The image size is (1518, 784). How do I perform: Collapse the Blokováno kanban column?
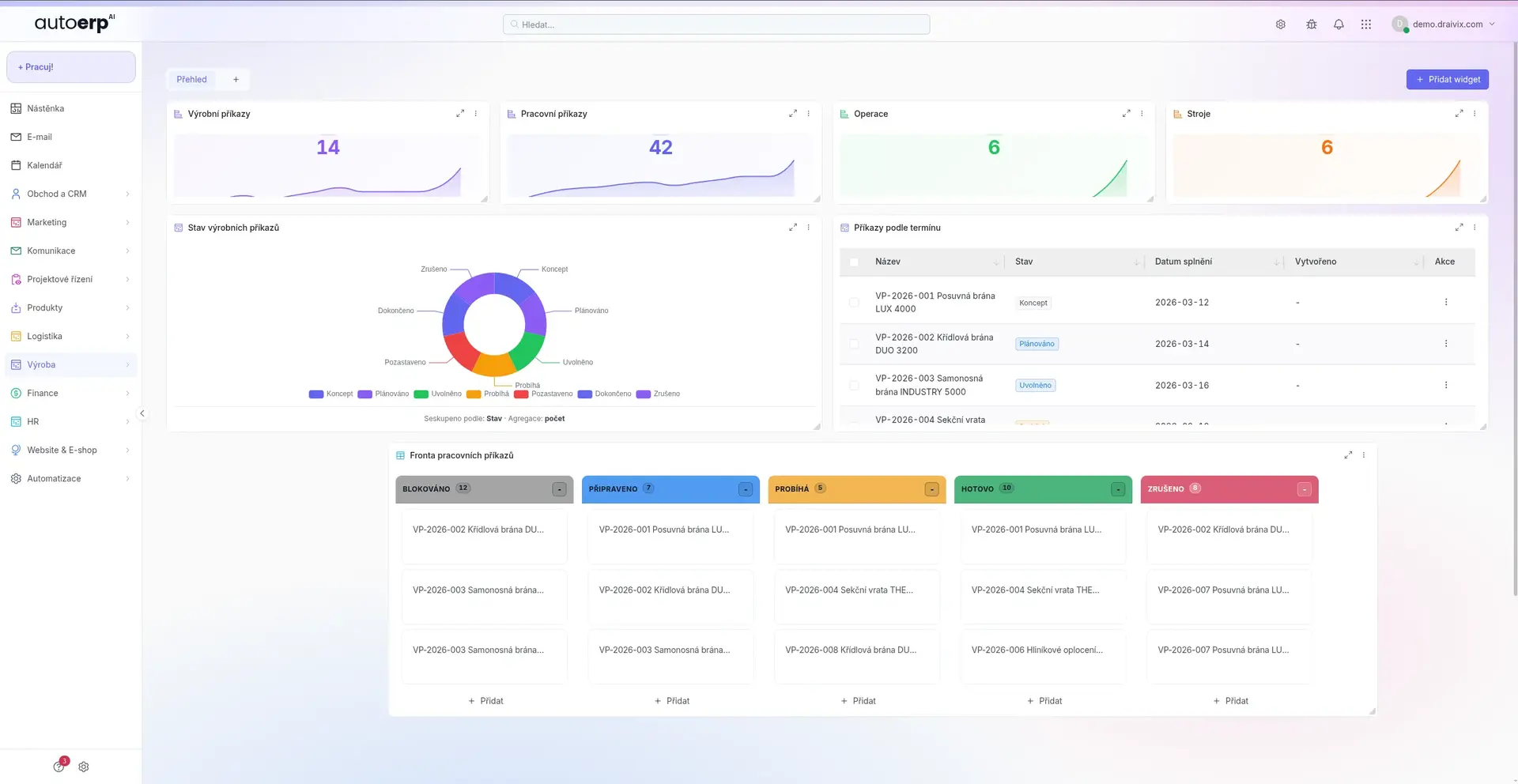(559, 489)
